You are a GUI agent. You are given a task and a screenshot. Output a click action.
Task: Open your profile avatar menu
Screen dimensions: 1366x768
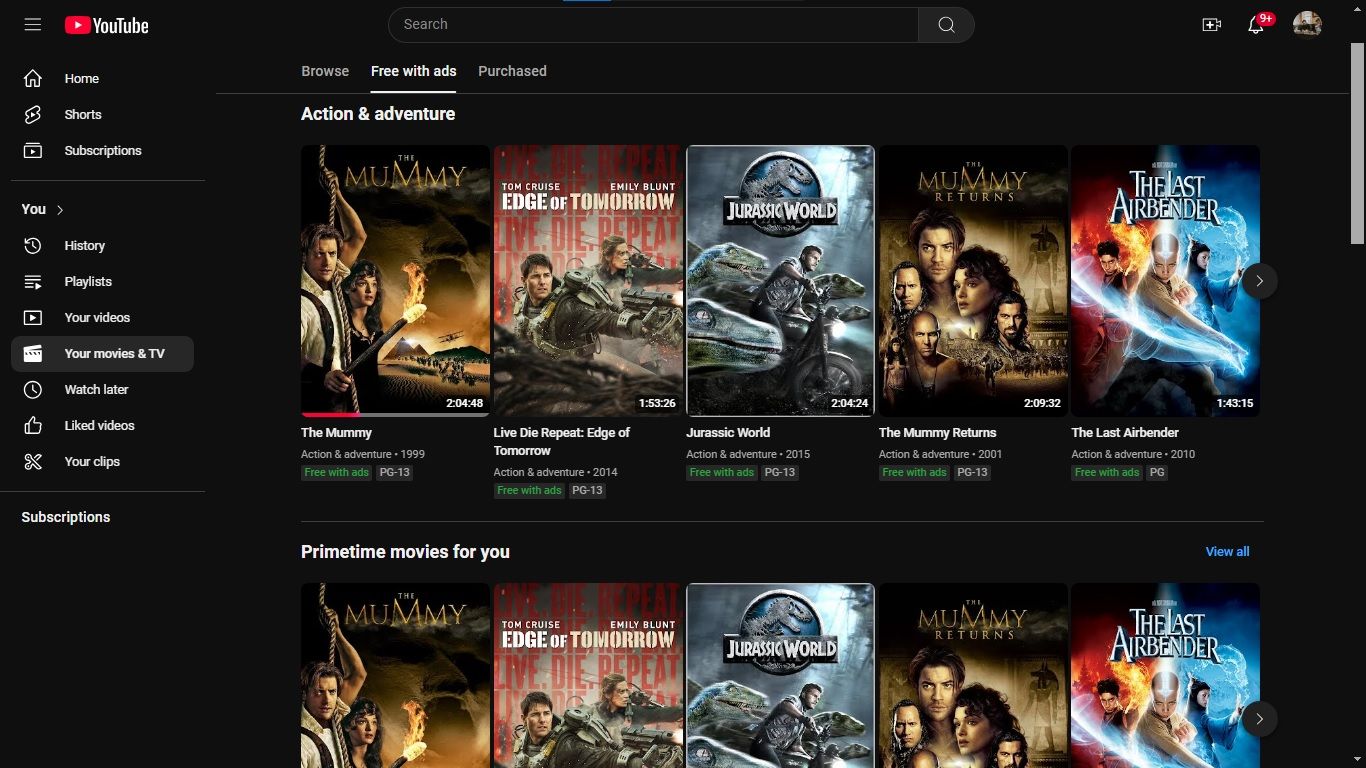point(1307,24)
